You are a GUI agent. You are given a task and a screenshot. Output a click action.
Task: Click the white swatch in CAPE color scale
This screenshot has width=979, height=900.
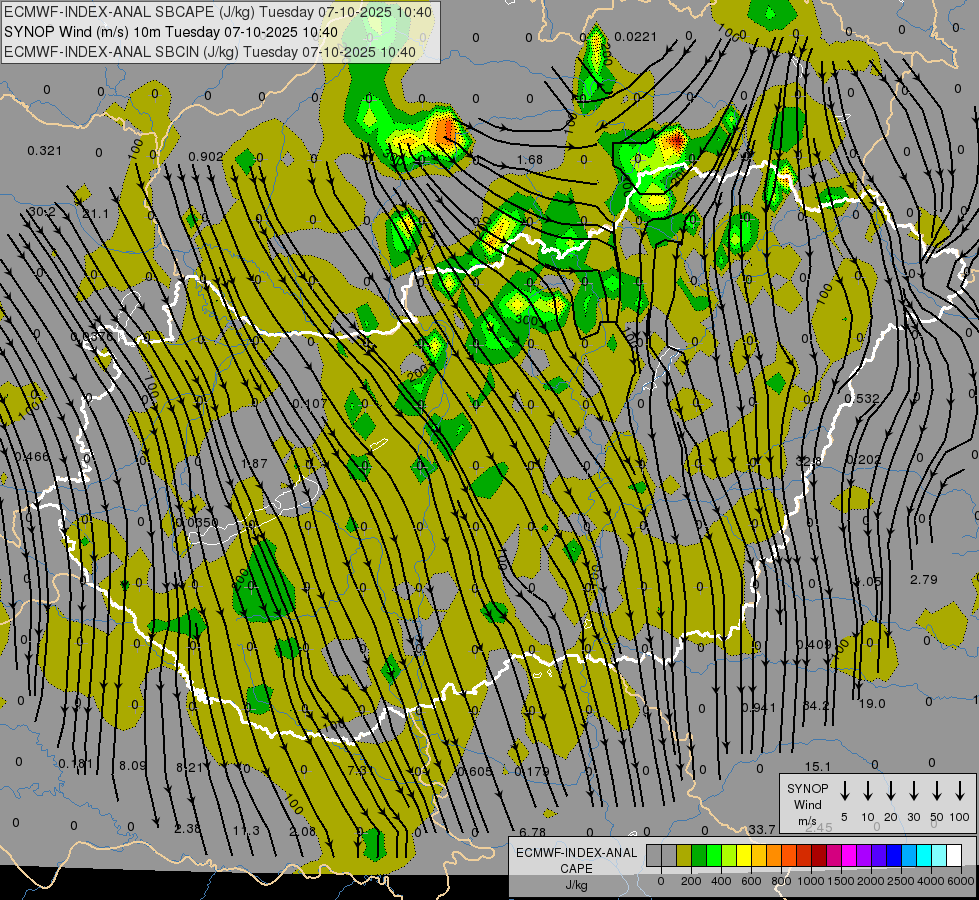(x=954, y=855)
